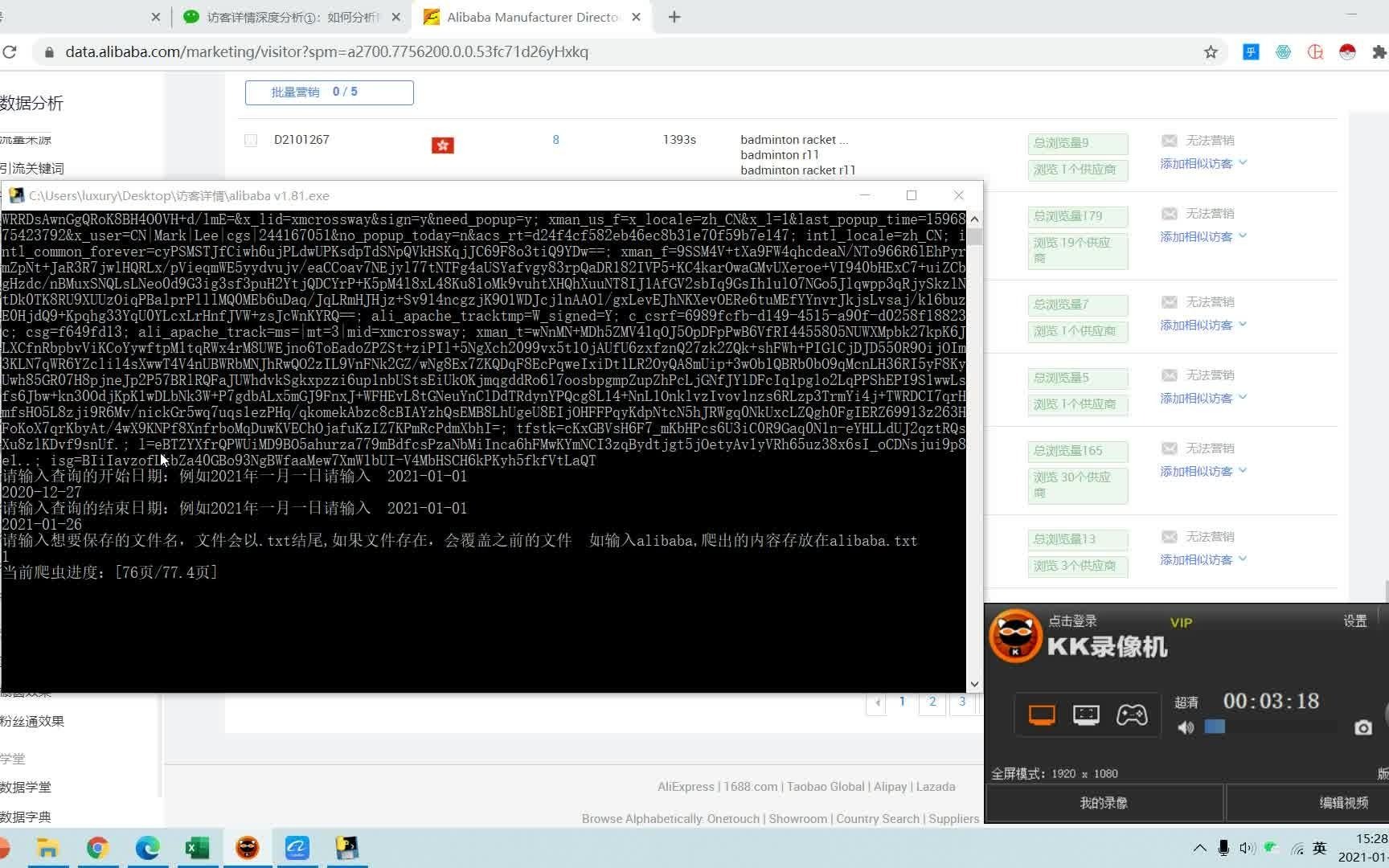Click the blue translate extension icon

coord(1251,52)
